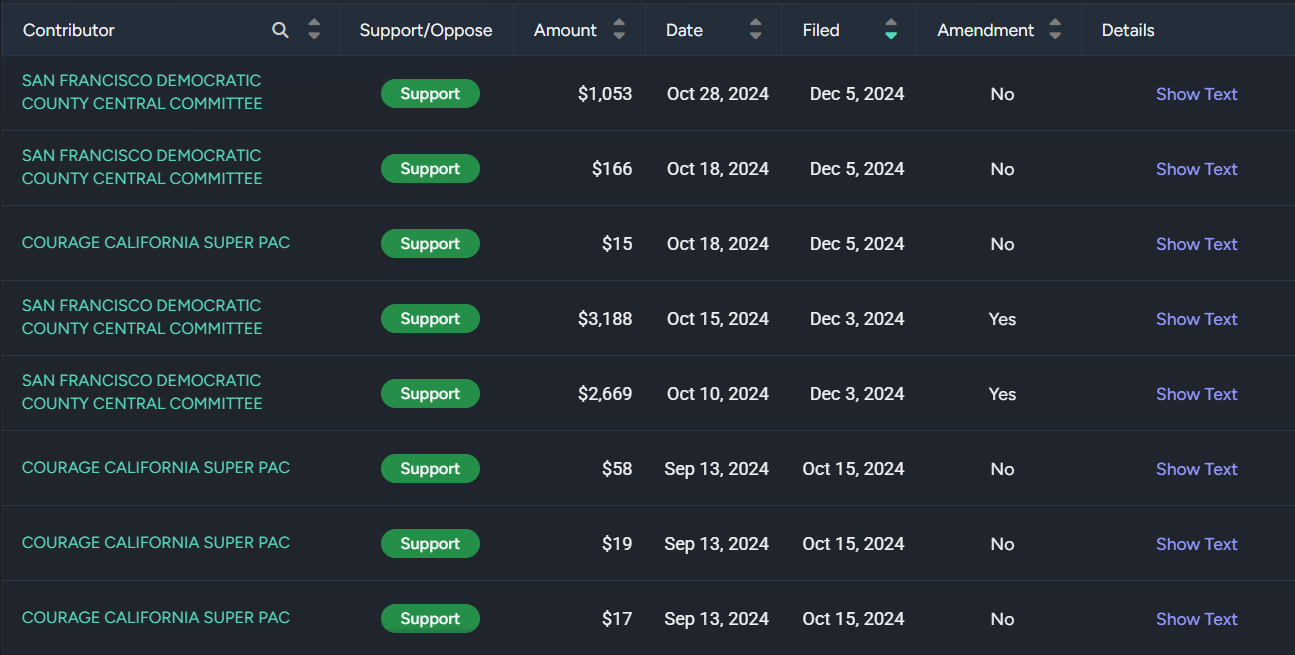This screenshot has width=1295, height=655.
Task: Open San Francisco Democratic Committee Oct 28 link
Action: [x=142, y=92]
